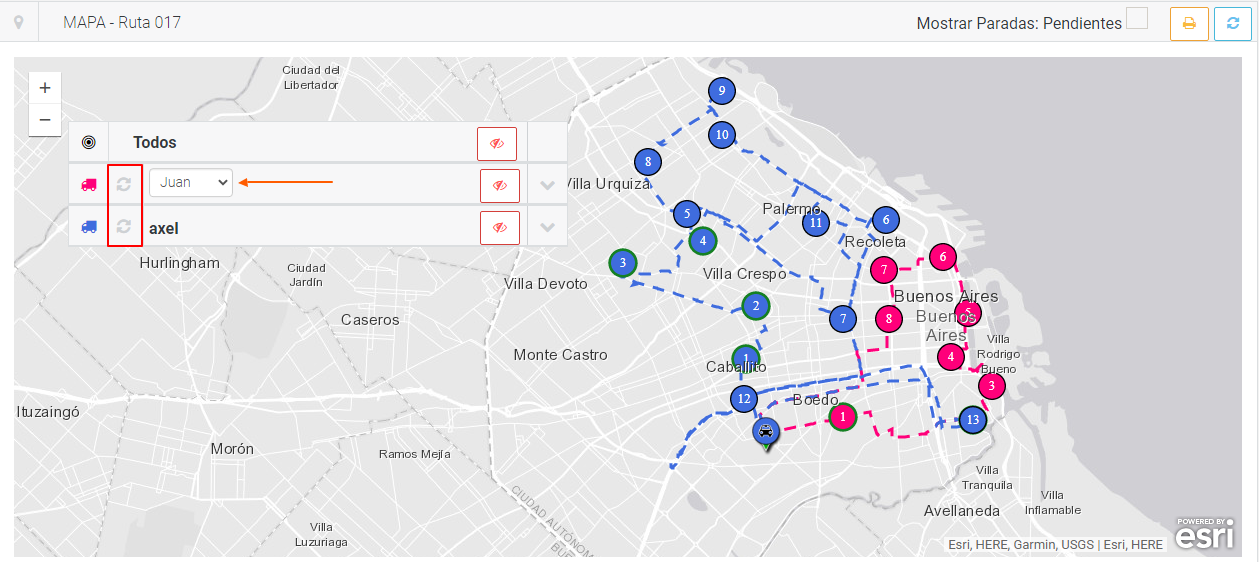This screenshot has width=1259, height=562.
Task: Open the Juan driver dropdown
Action: tap(191, 183)
